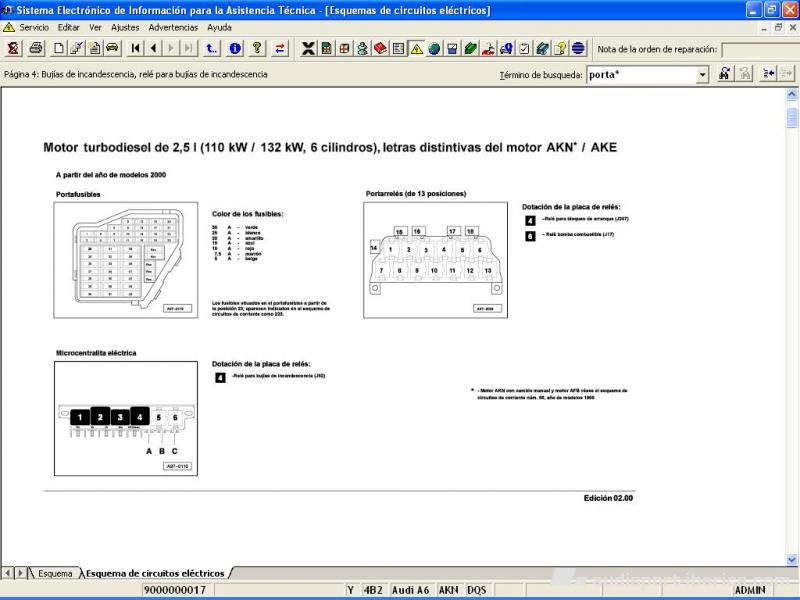
Task: Click the vertical scrollbar down arrow
Action: pos(792,560)
